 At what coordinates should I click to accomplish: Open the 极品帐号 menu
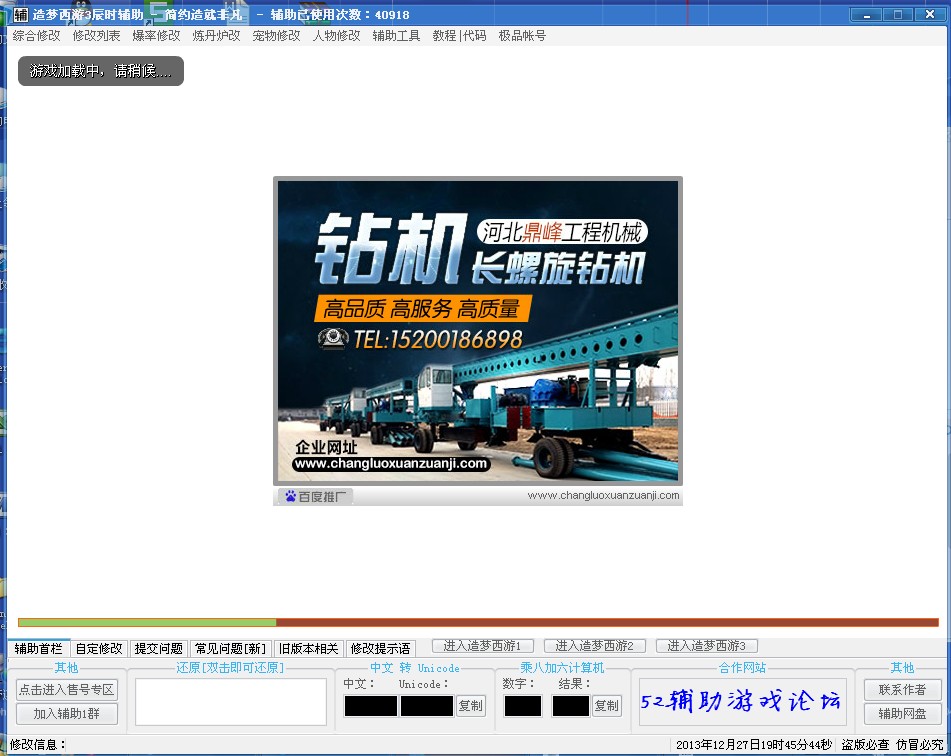coord(522,36)
